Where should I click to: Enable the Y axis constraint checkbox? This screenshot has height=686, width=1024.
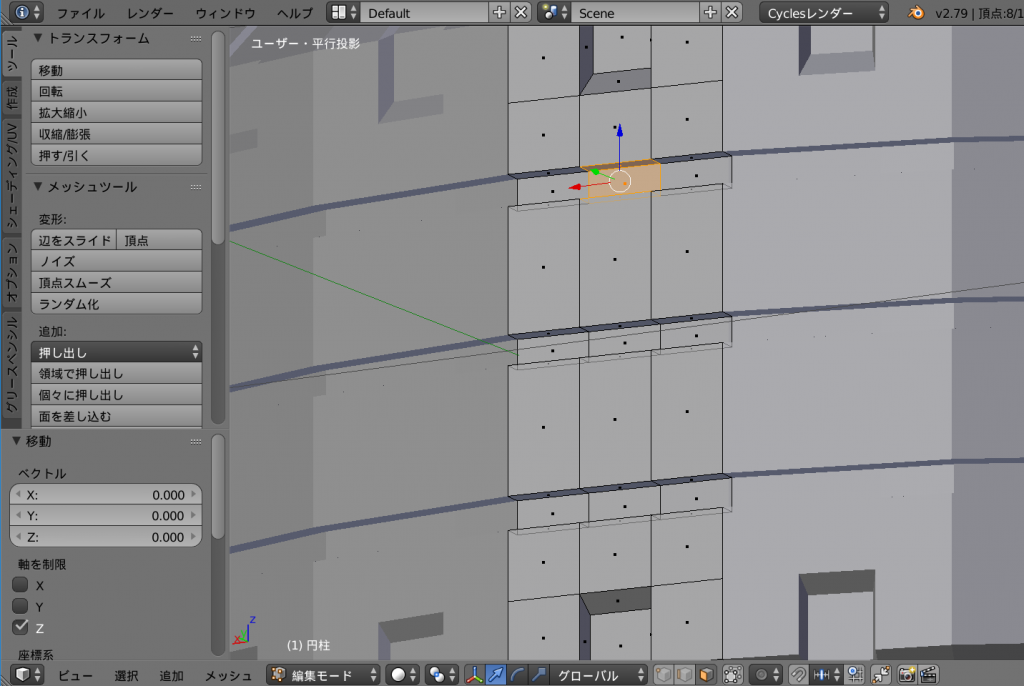pos(20,606)
